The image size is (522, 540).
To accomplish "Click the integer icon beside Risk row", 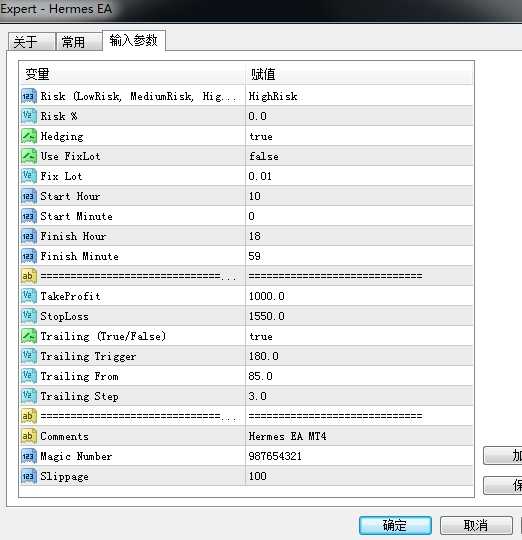I will [29, 96].
